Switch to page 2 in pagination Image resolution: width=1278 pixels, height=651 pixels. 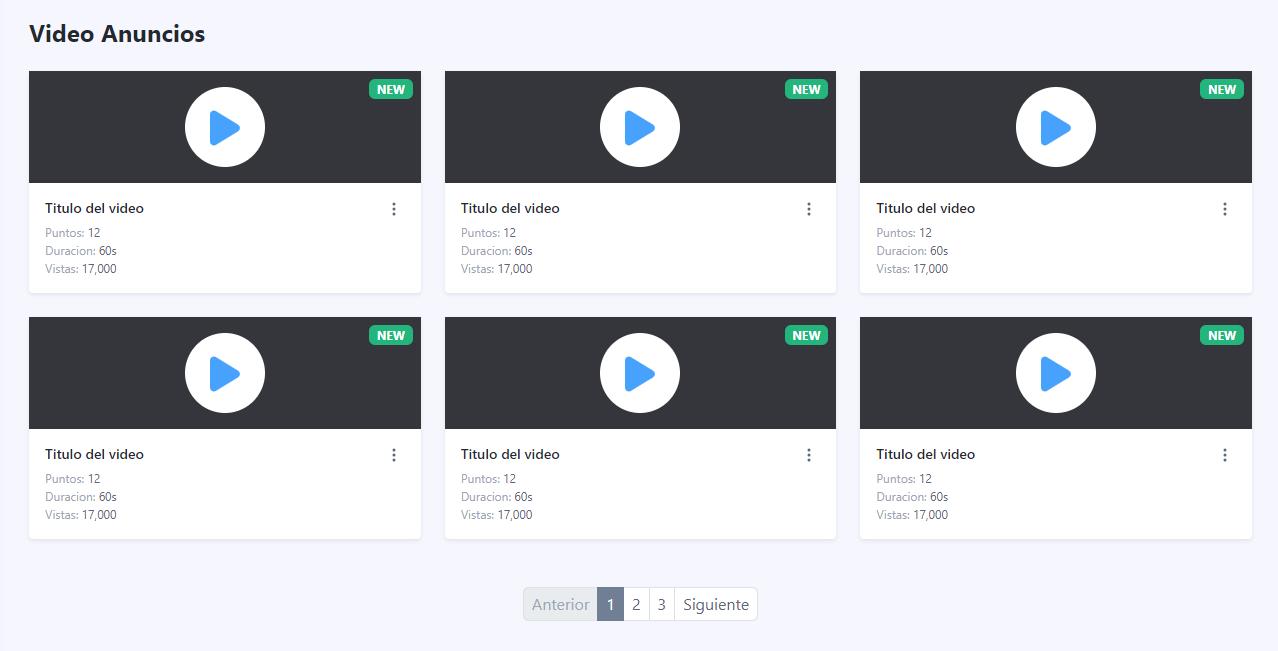pos(636,604)
